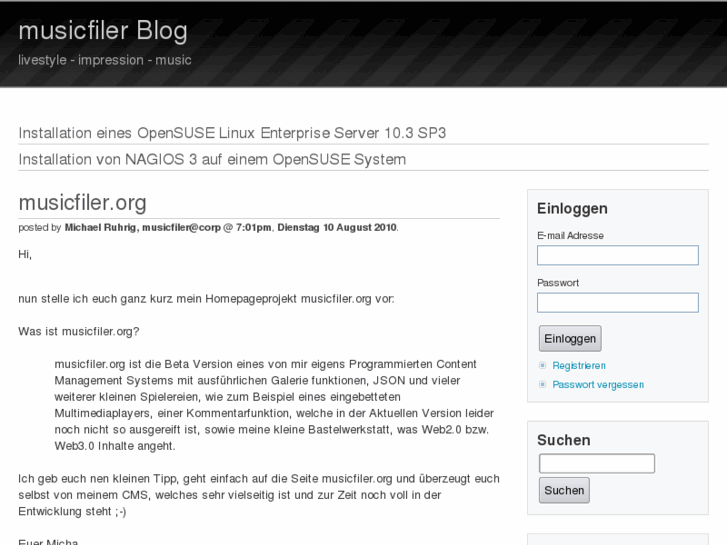Select the line 'Web3.0 Inhalte angeht.'
727x545 pixels.
[115, 446]
